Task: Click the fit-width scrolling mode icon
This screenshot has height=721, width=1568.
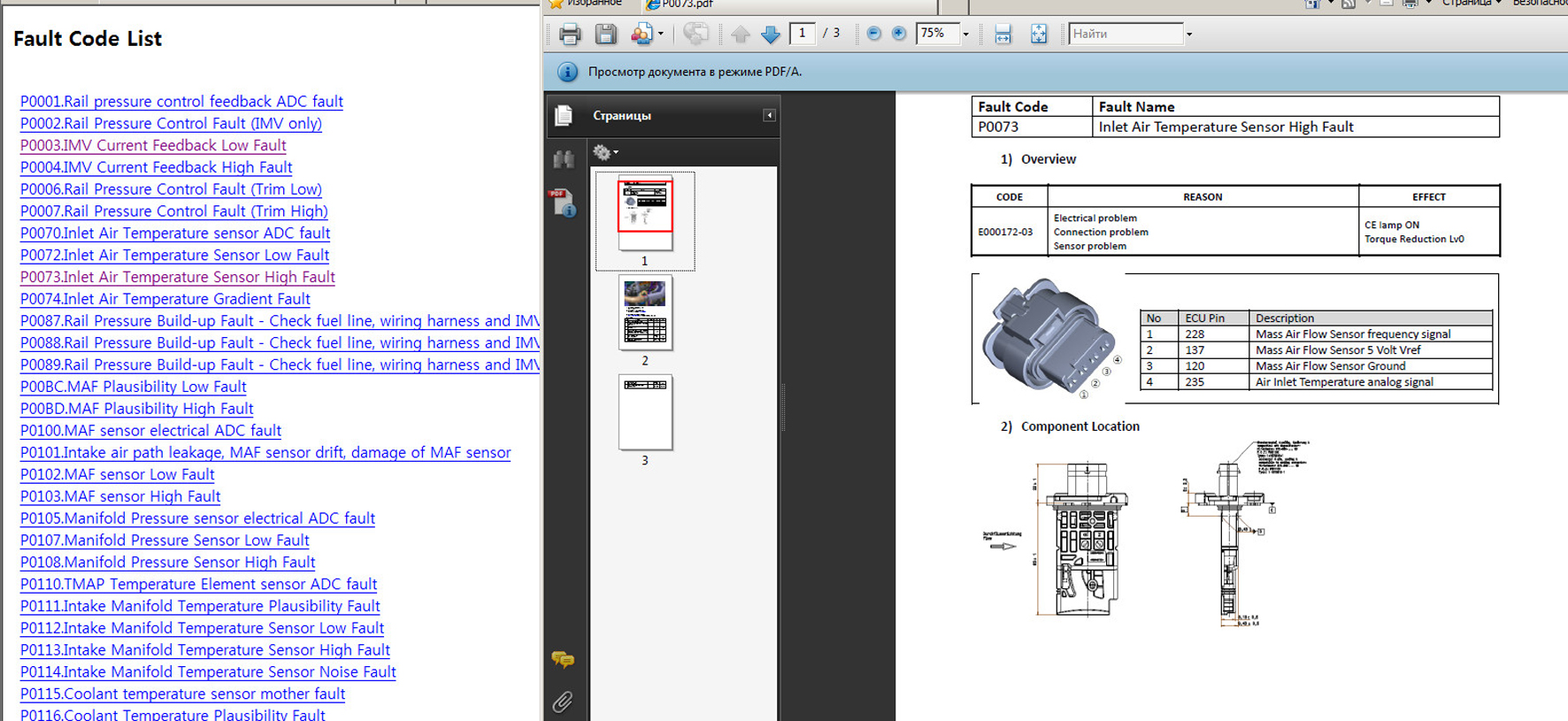Action: tap(1003, 35)
